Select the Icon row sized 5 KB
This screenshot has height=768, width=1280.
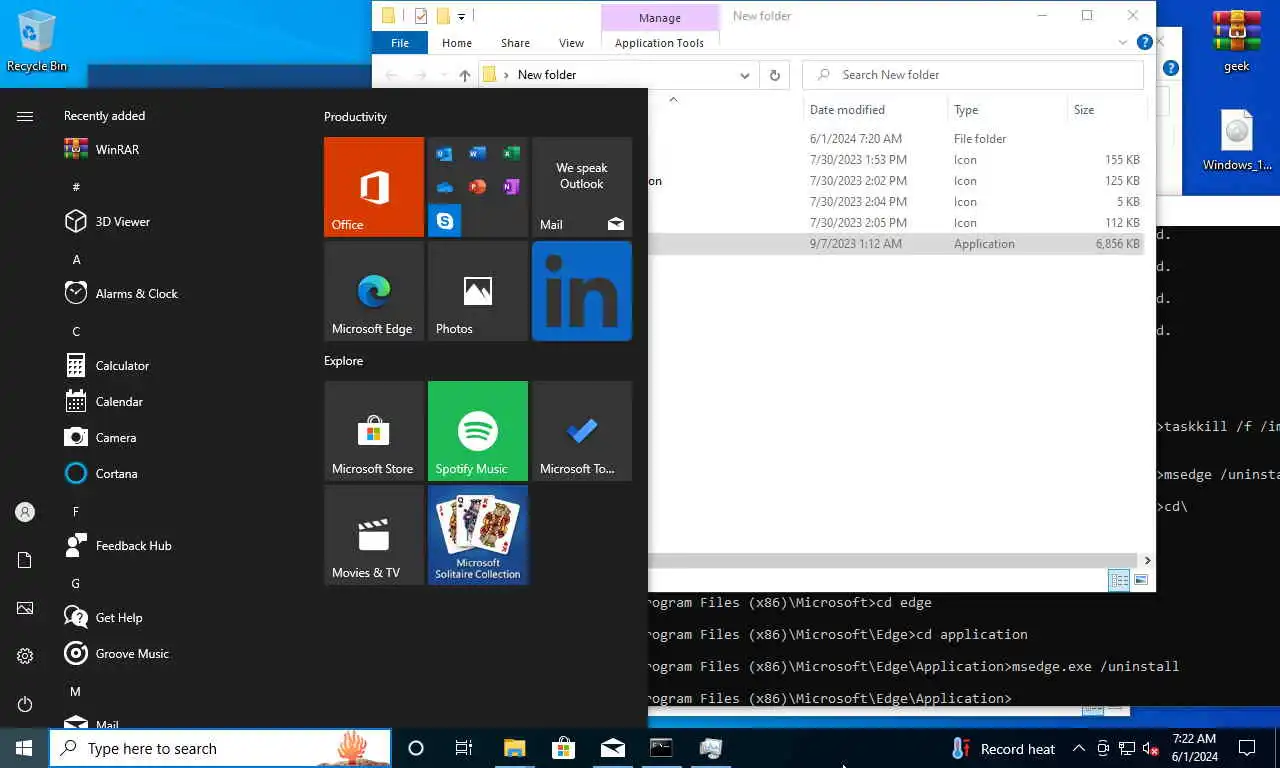click(x=896, y=202)
